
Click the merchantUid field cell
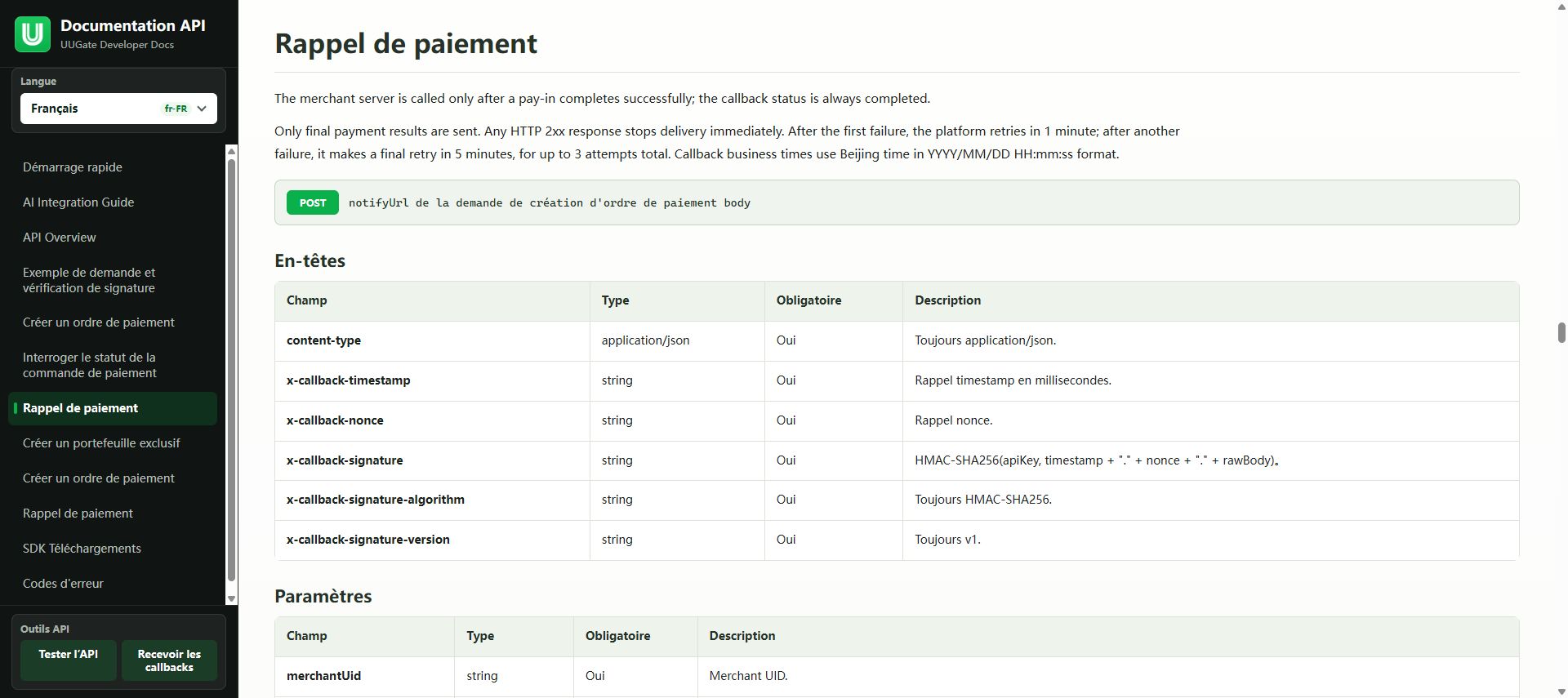tap(365, 676)
